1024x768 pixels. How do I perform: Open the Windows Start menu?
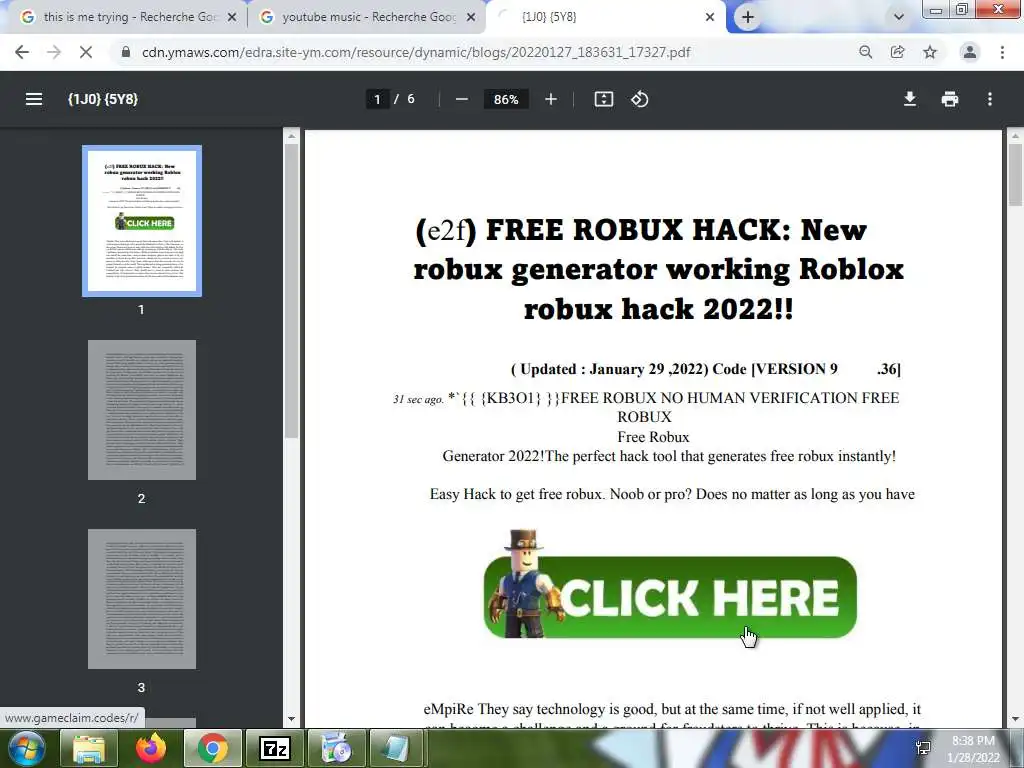tap(26, 748)
